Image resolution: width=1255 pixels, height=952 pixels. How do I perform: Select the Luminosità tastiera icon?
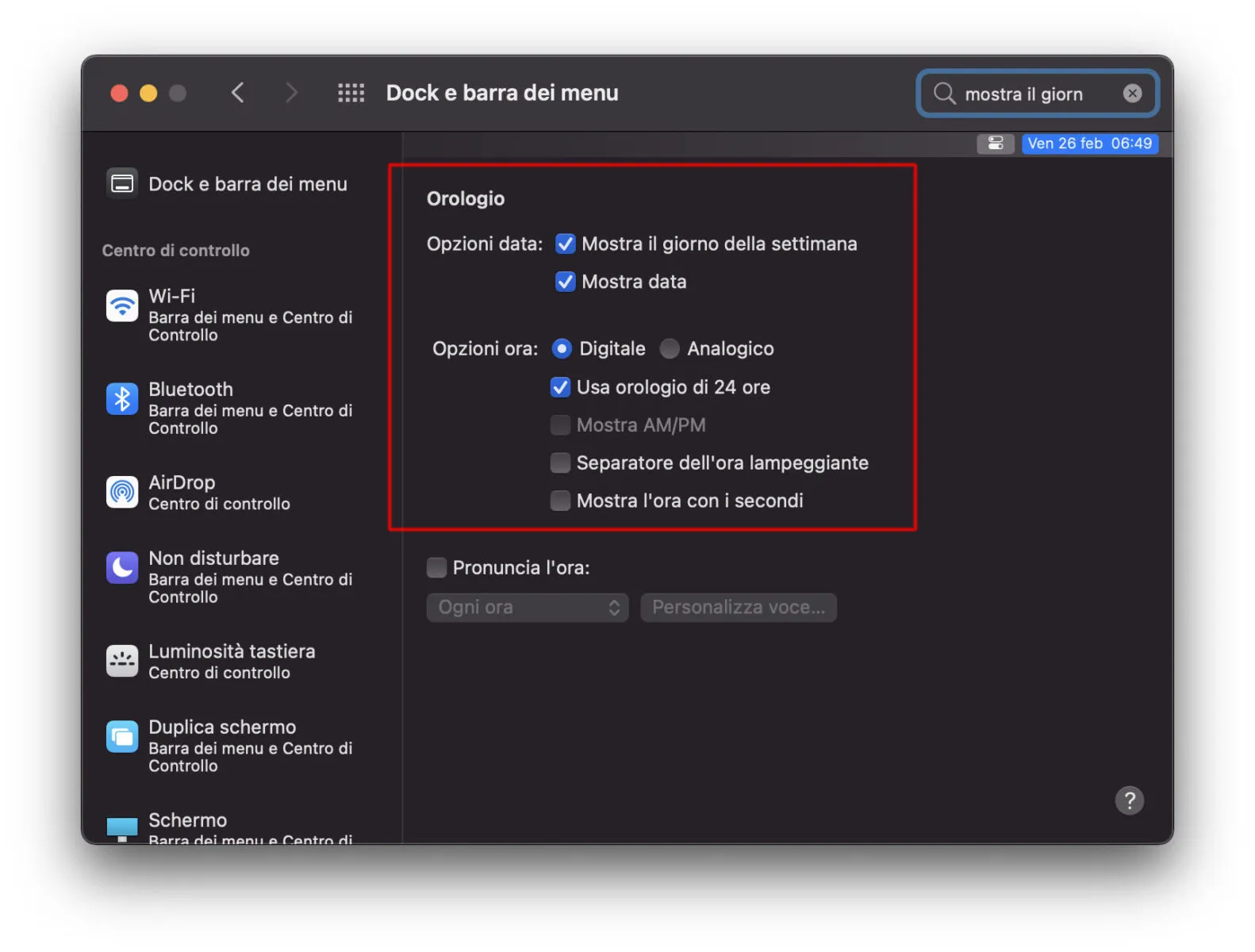(122, 661)
